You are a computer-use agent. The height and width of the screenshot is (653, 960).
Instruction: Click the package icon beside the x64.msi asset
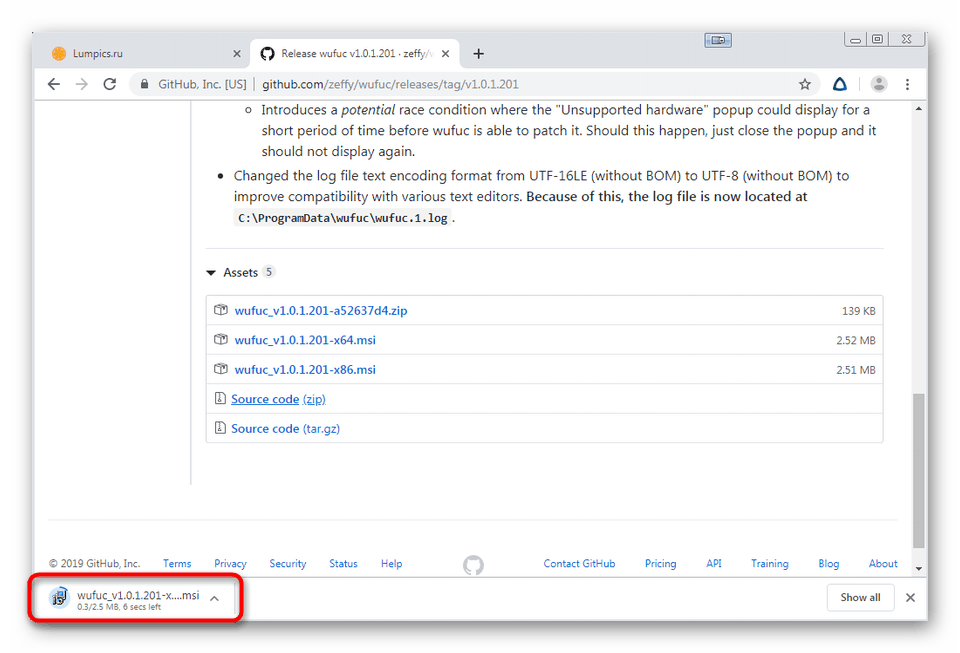(x=220, y=339)
